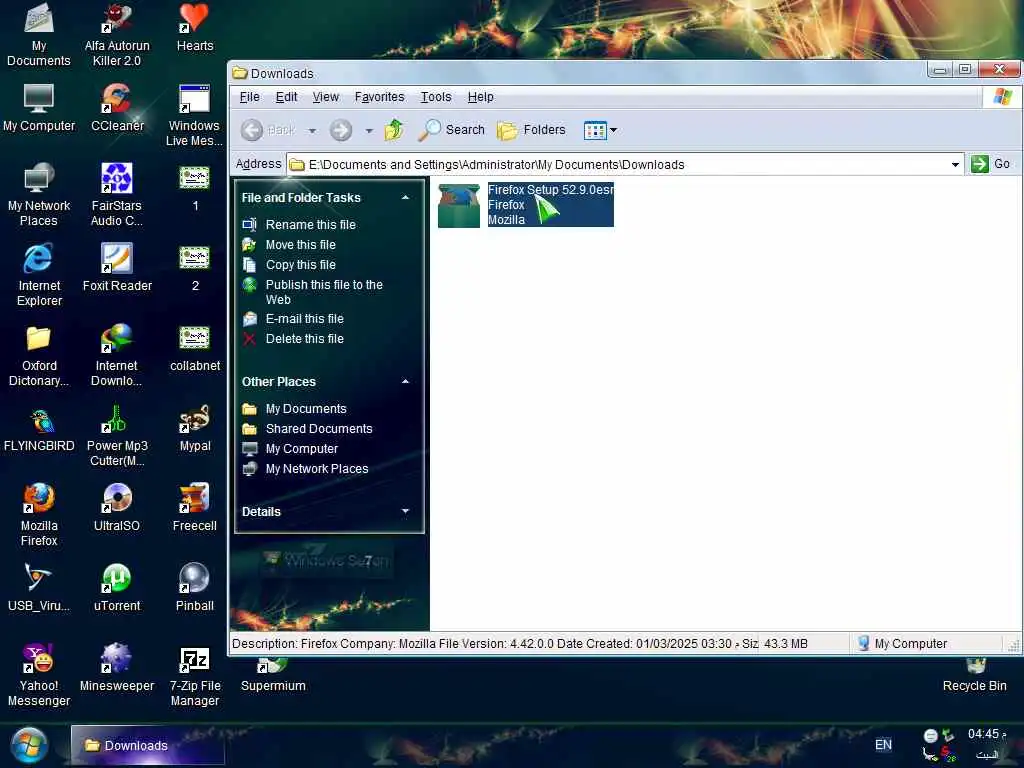Open the Windows Start orb
Image resolution: width=1024 pixels, height=768 pixels.
28,745
